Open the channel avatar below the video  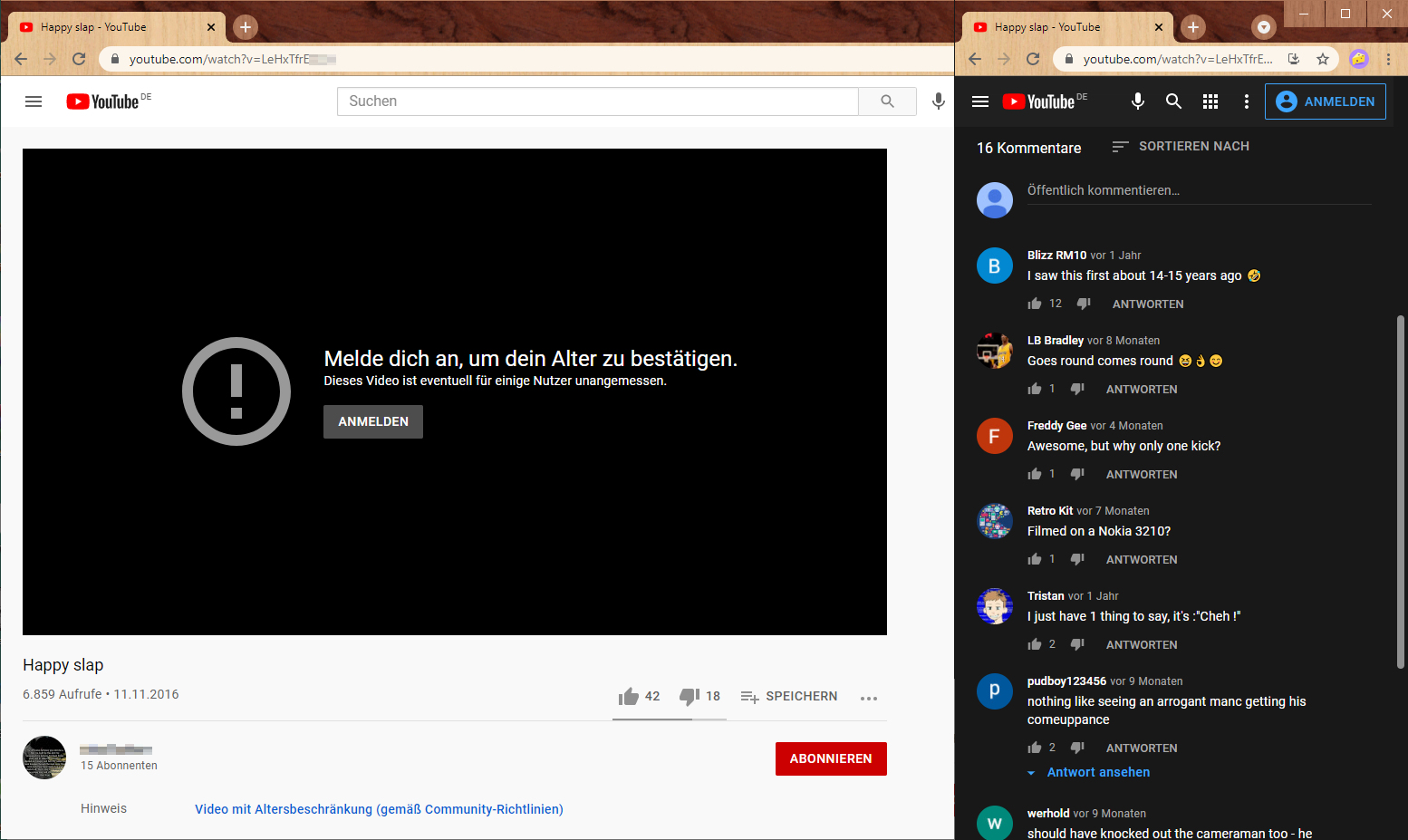pyautogui.click(x=44, y=758)
